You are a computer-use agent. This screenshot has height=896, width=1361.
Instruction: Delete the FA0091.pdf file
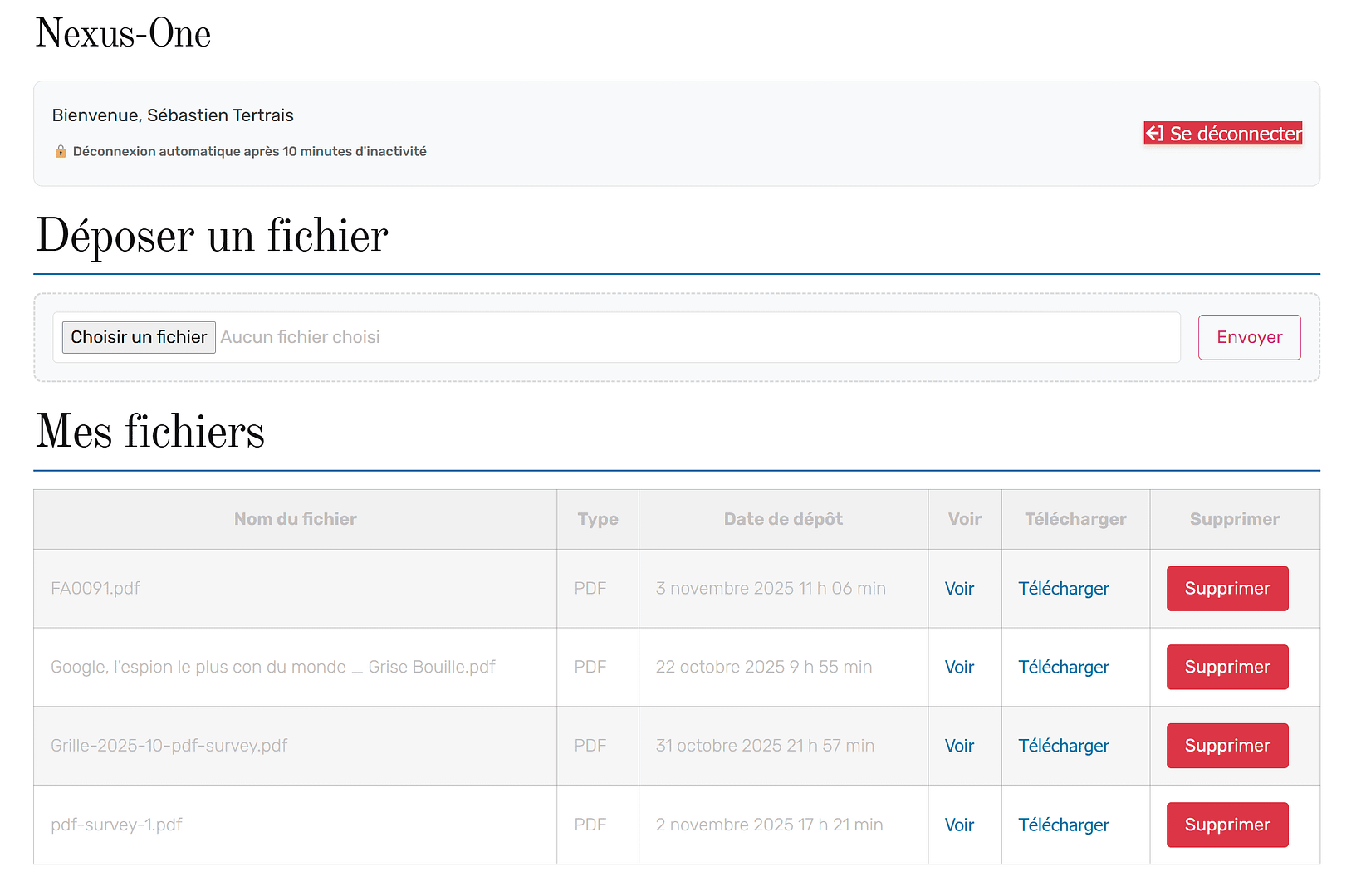click(x=1226, y=589)
